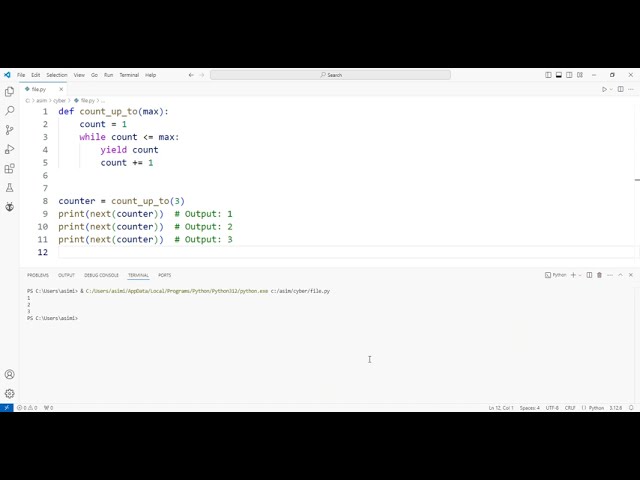
Task: Open notifications bell in status bar
Action: pyautogui.click(x=631, y=408)
